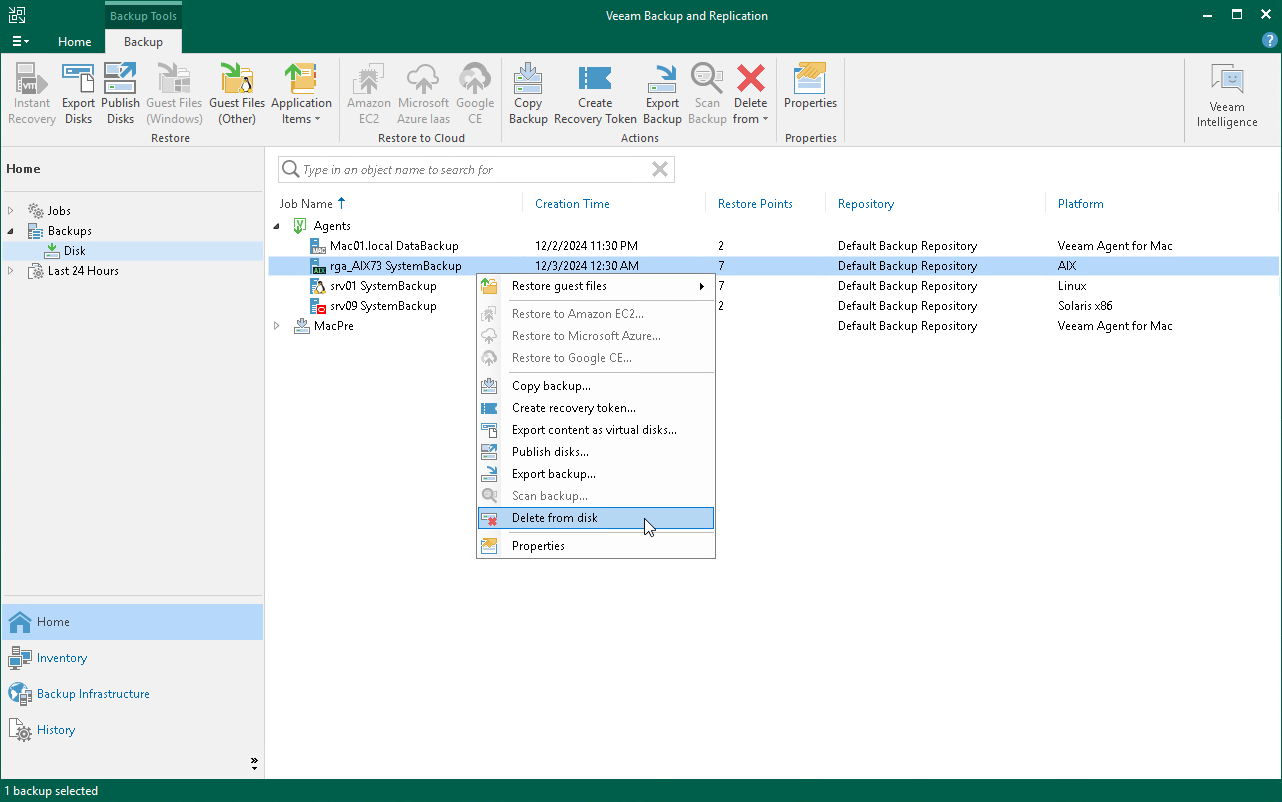Click Scan backup... context menu item
The image size is (1282, 802).
coord(596,496)
